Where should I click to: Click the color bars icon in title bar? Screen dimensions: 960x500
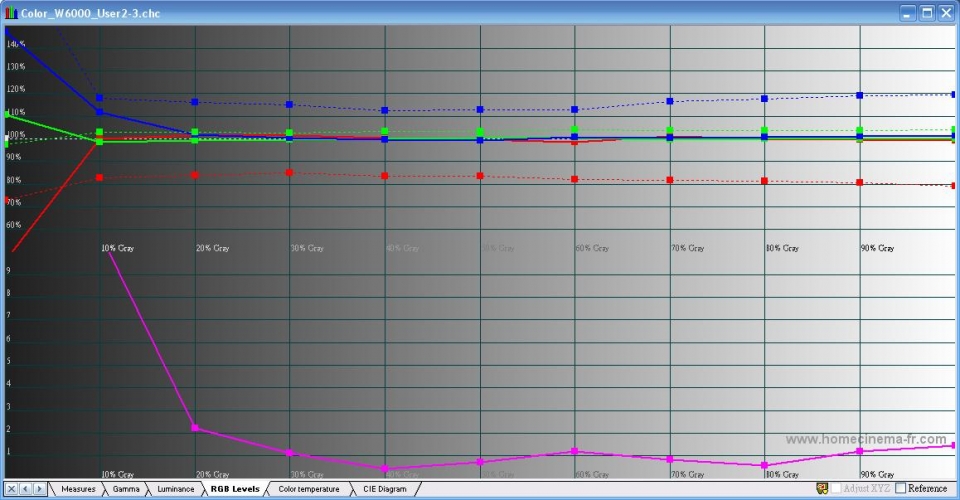click(x=11, y=13)
